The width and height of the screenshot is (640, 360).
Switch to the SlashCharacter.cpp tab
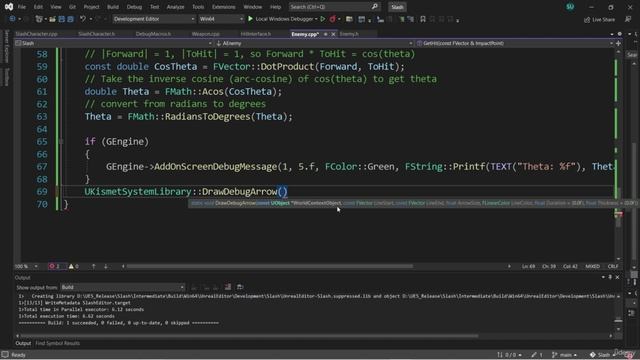[37, 34]
